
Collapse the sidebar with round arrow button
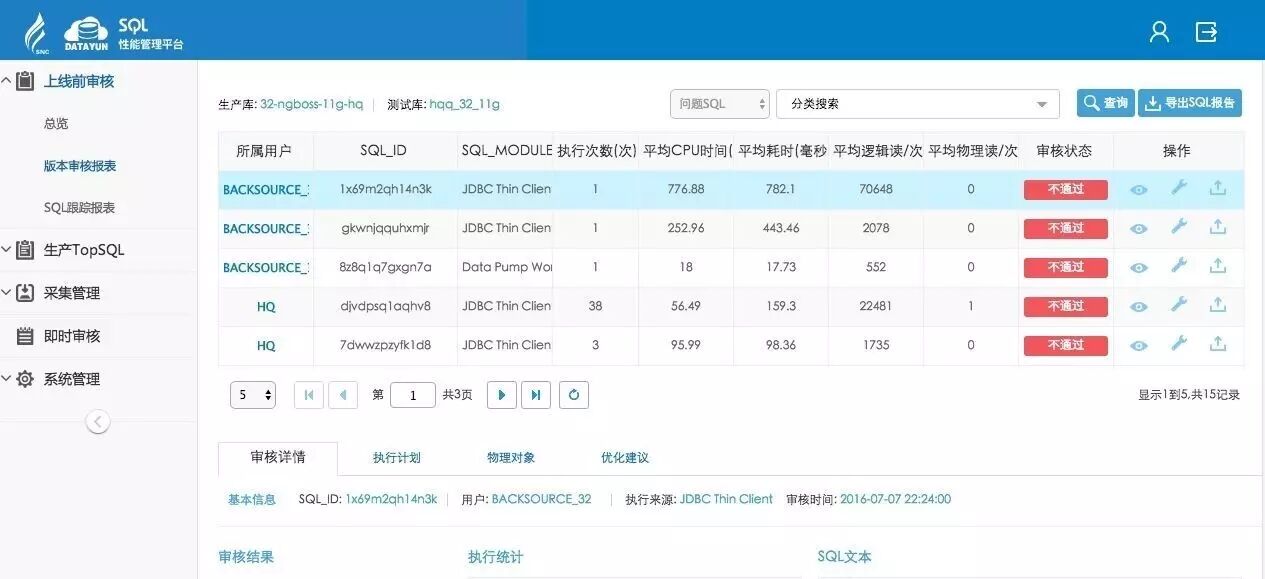[x=97, y=422]
